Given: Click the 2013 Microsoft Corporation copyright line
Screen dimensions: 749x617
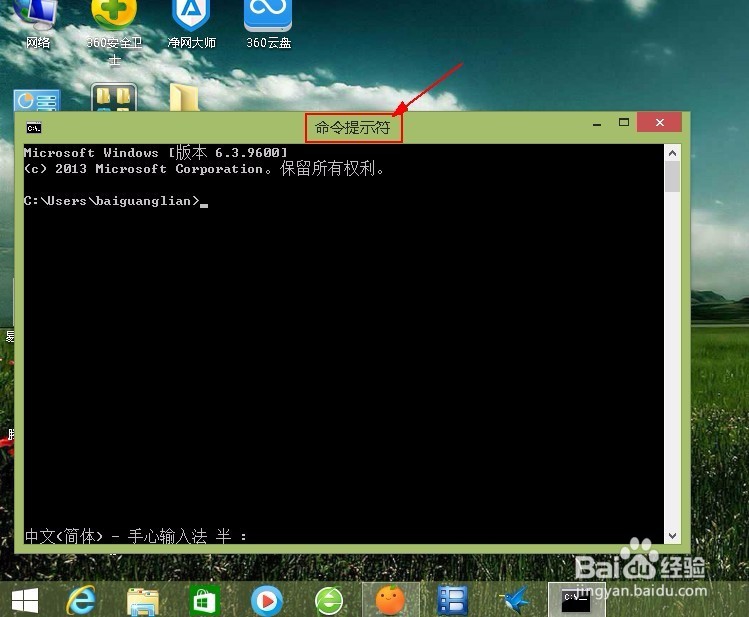Looking at the screenshot, I should (204, 169).
